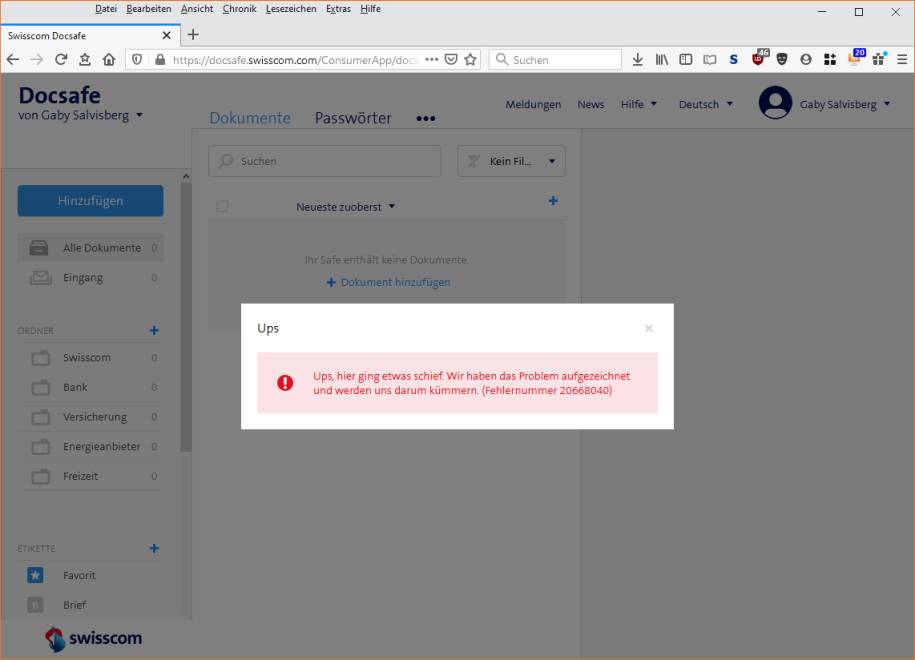The height and width of the screenshot is (660, 915).
Task: Open uBlock Origin icon with badge 46
Action: (759, 58)
